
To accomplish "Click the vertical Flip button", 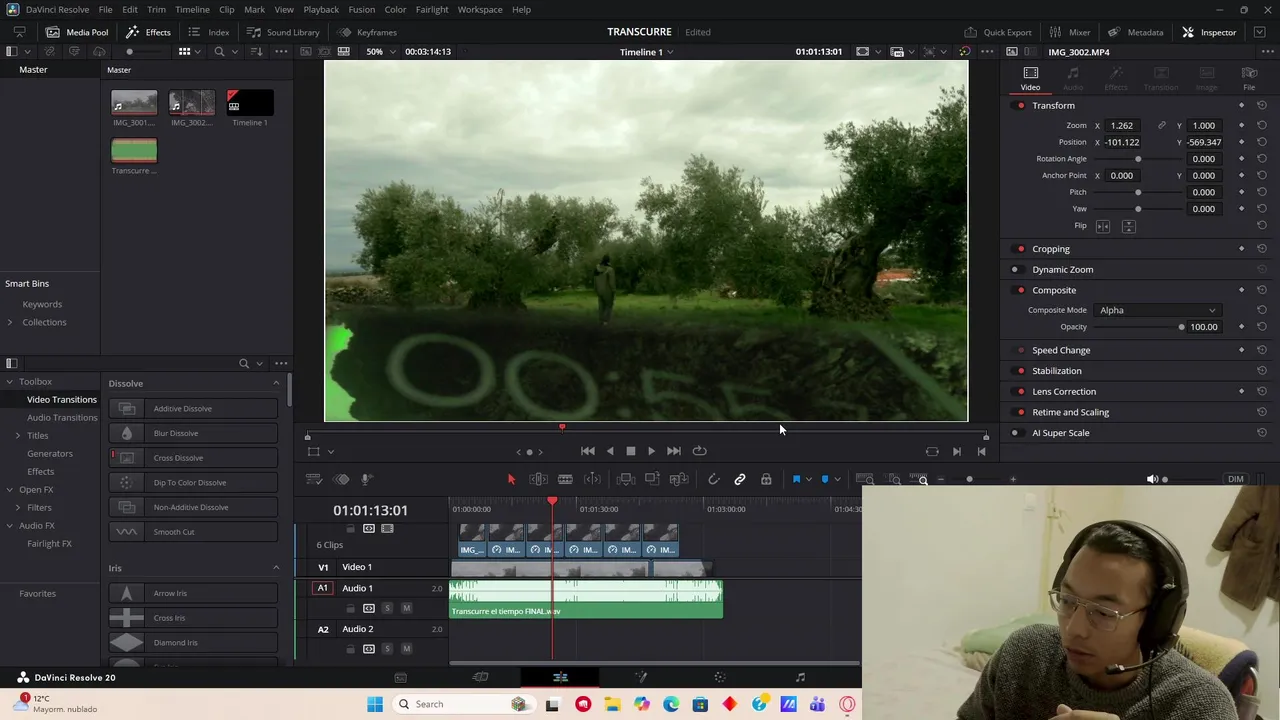I will point(1128,226).
